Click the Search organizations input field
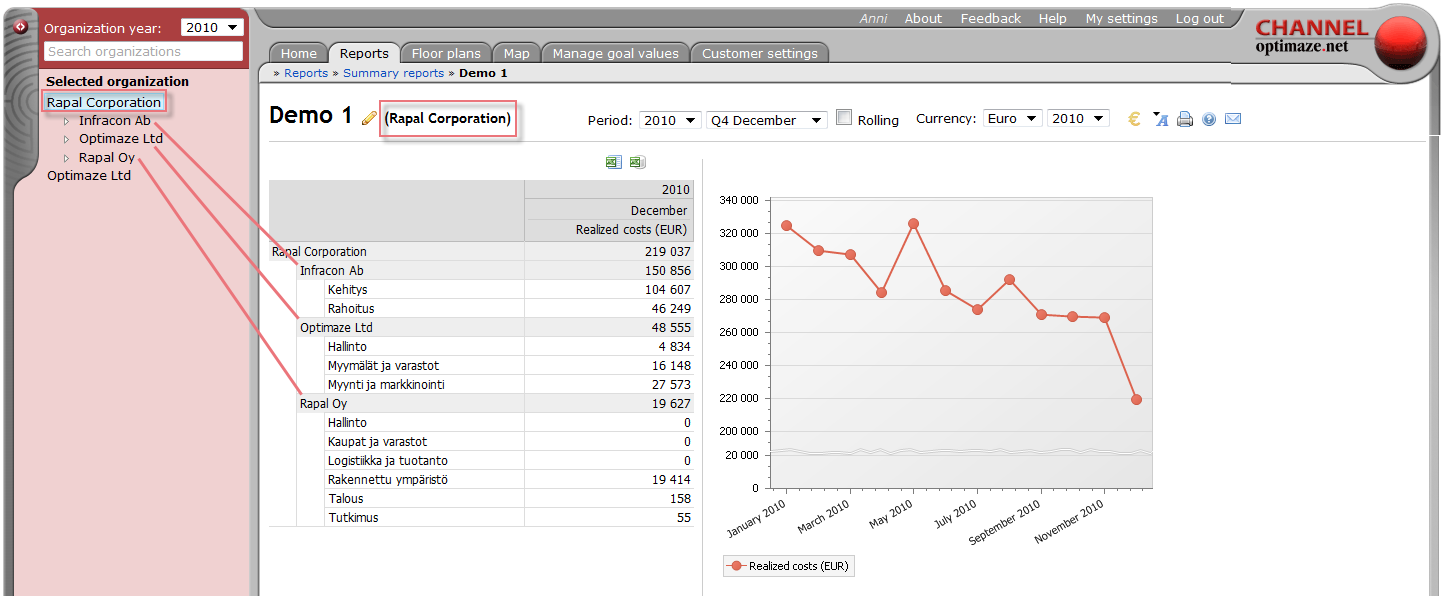 click(143, 51)
